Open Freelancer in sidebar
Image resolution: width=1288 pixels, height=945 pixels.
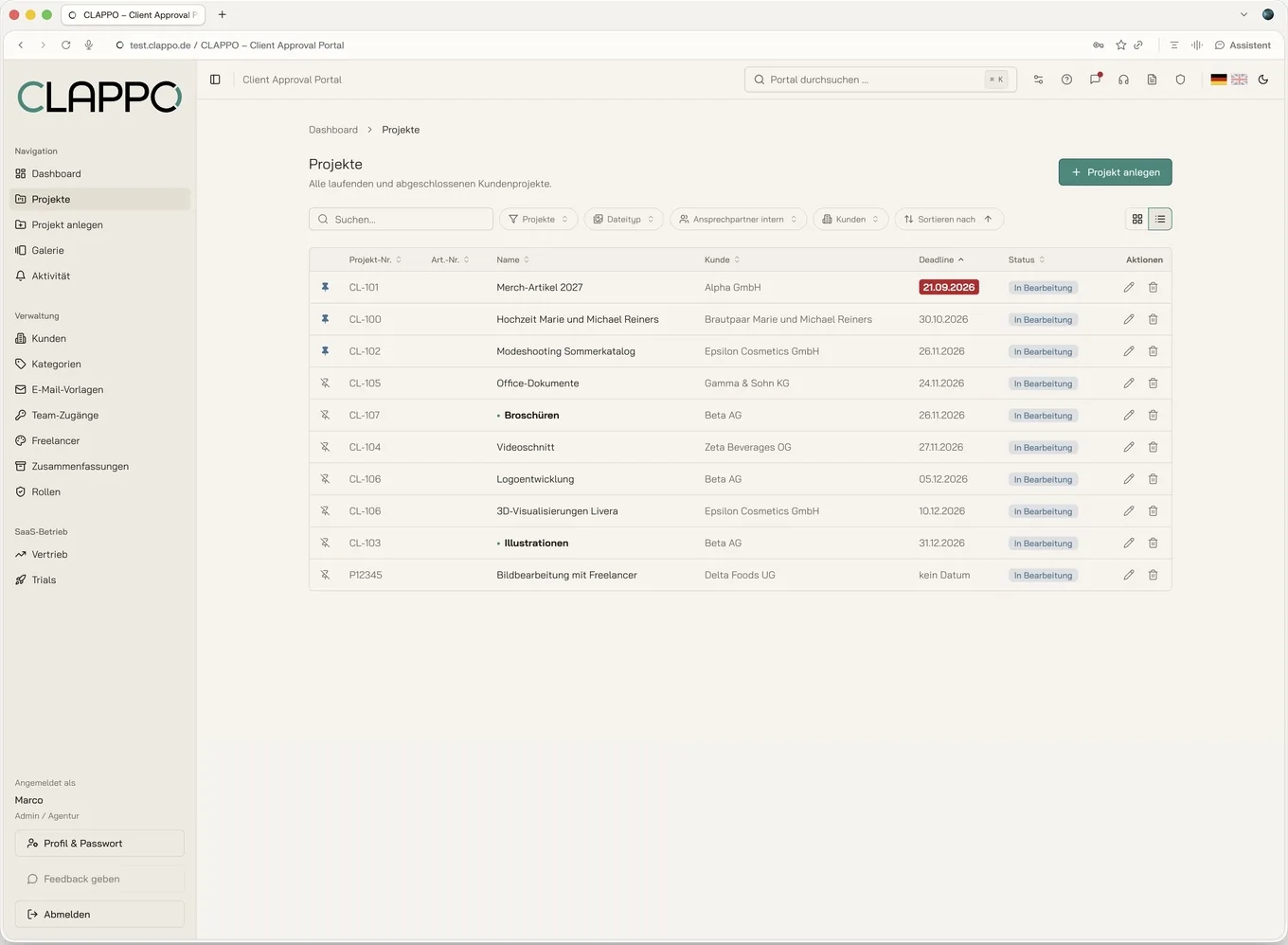pos(99,440)
